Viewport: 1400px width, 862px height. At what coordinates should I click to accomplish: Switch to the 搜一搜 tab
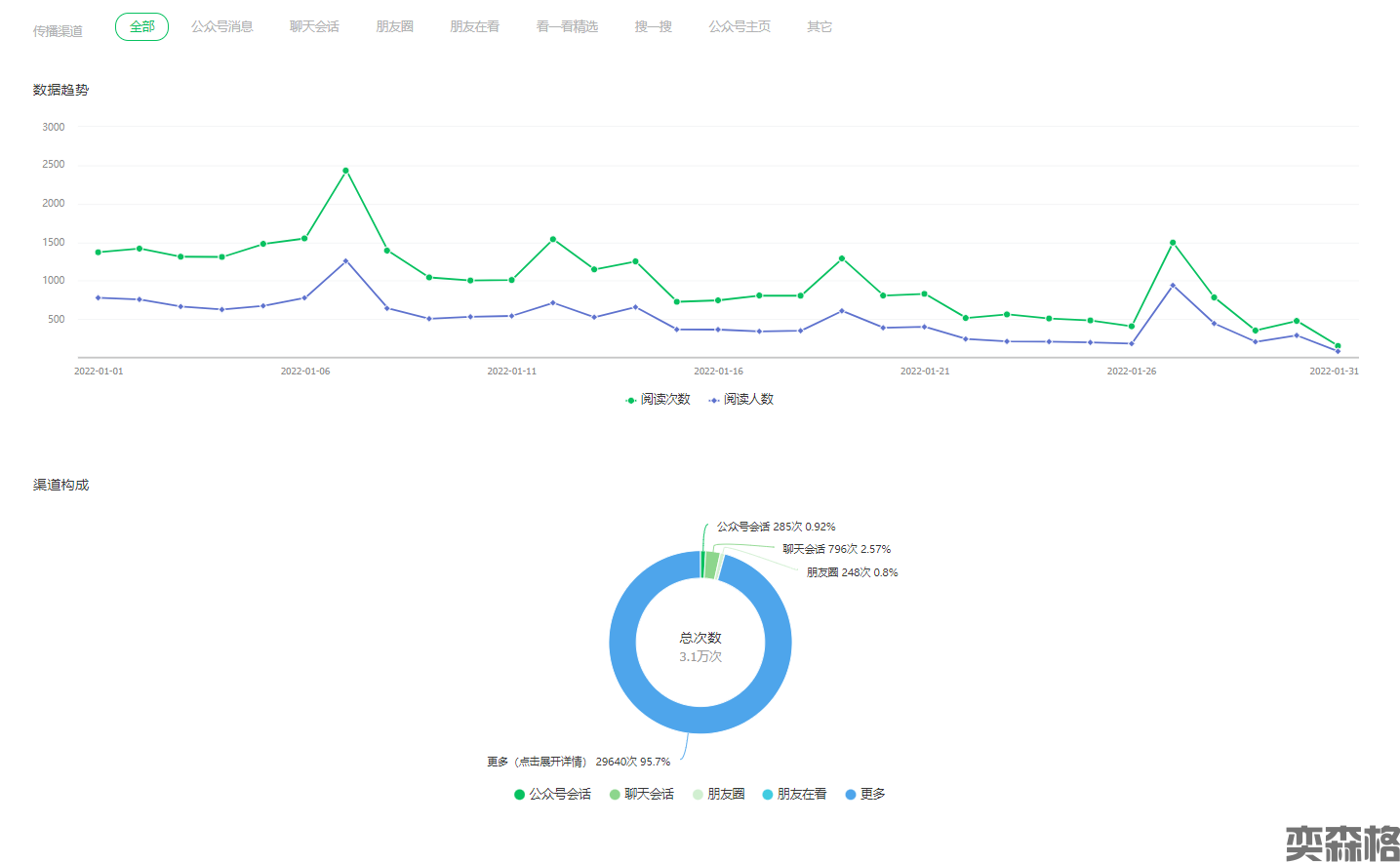point(653,27)
